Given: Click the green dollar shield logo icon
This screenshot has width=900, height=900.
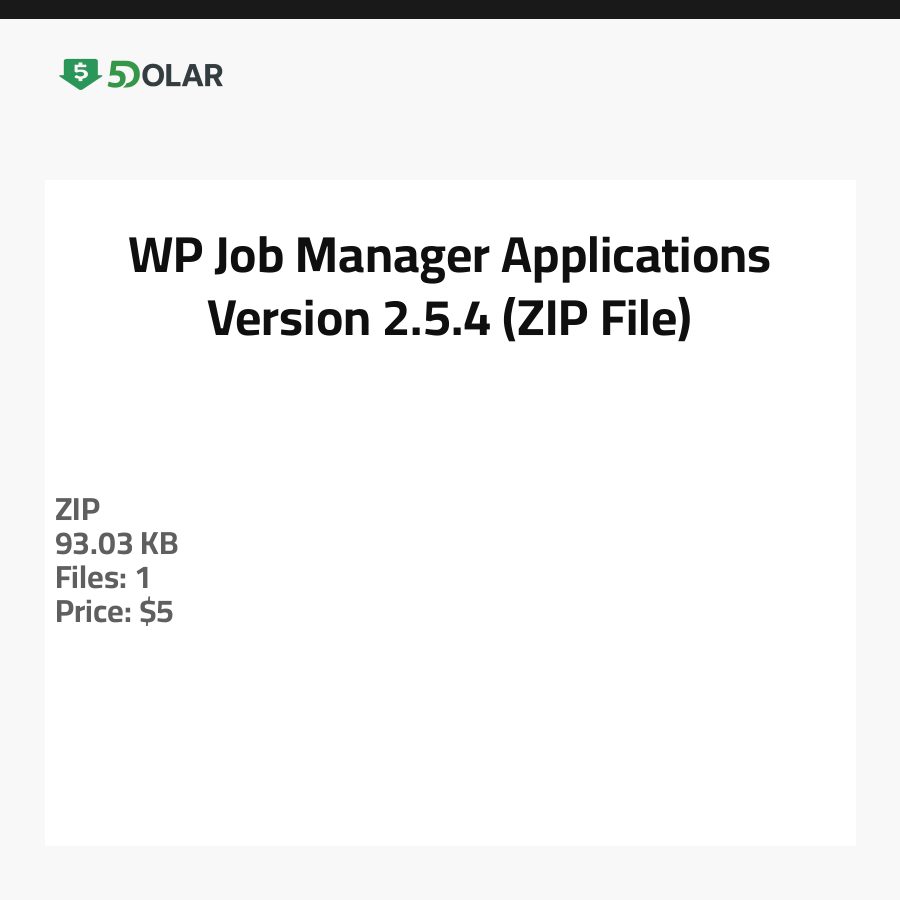Looking at the screenshot, I should (x=80, y=74).
